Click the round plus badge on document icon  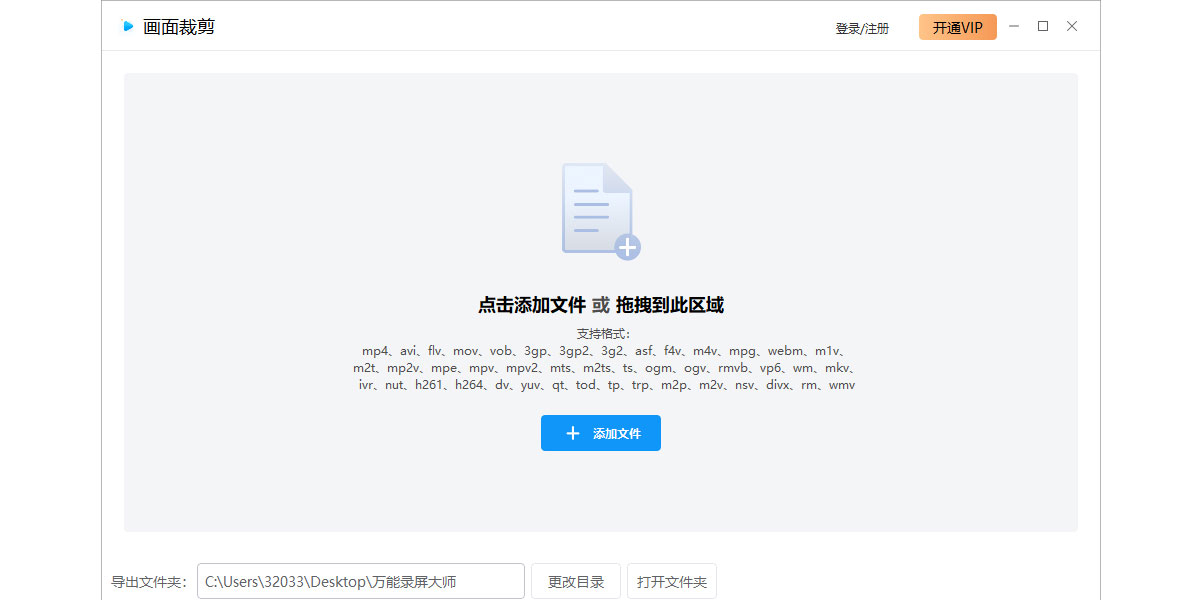click(x=627, y=247)
